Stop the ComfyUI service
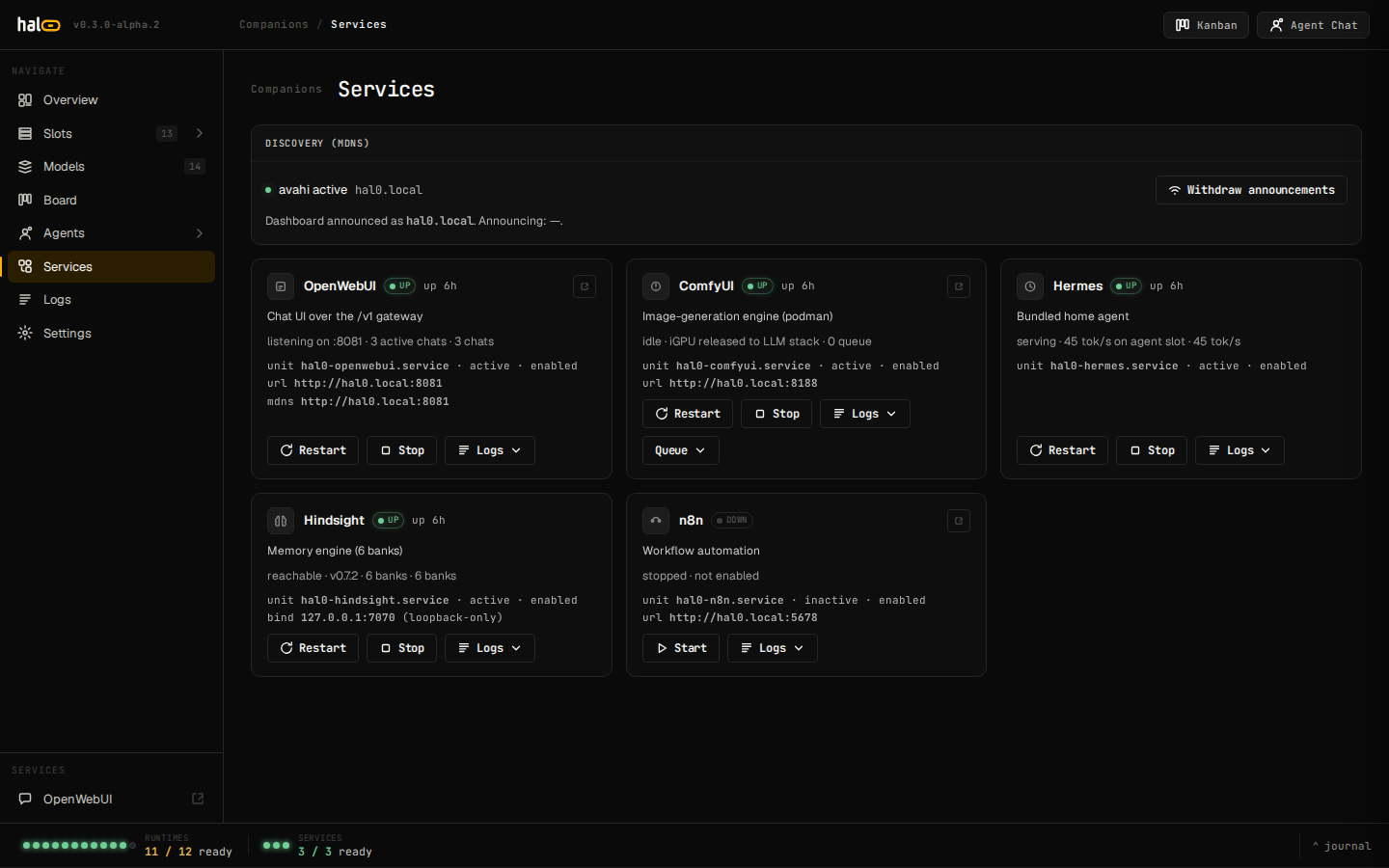The height and width of the screenshot is (868, 1389). [x=777, y=414]
